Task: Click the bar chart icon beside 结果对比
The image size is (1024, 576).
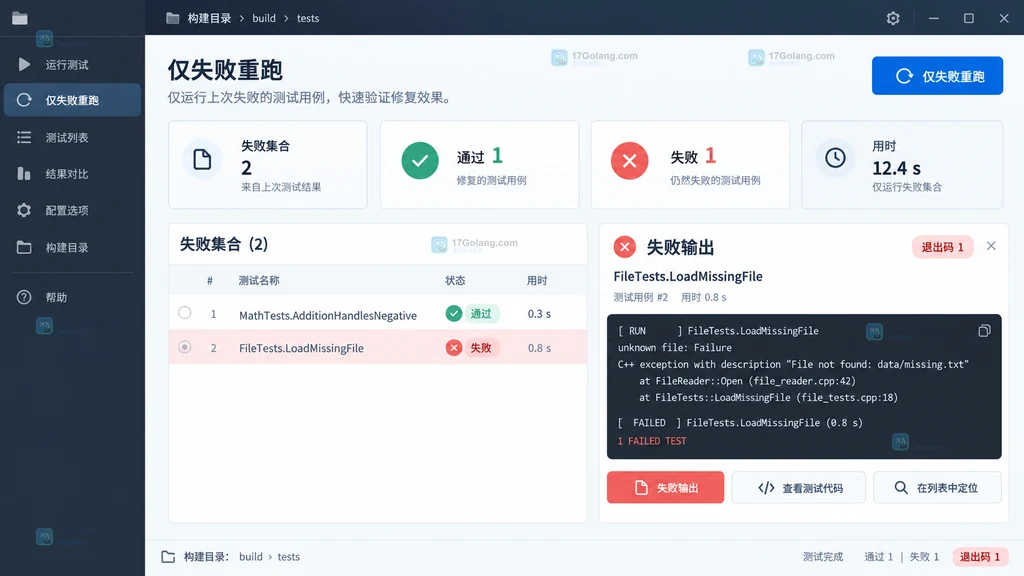Action: point(24,174)
